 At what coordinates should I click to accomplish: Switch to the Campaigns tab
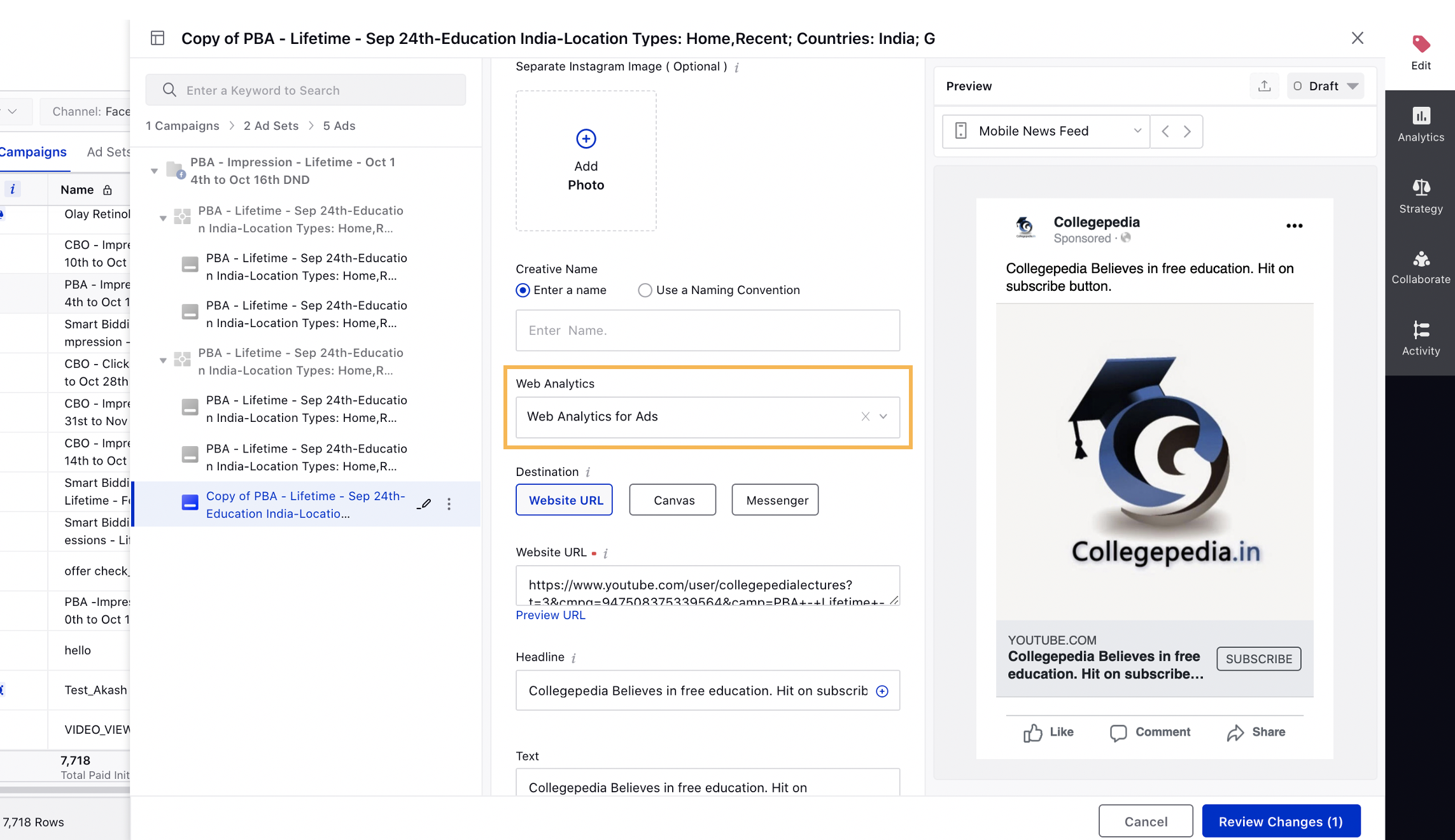33,152
